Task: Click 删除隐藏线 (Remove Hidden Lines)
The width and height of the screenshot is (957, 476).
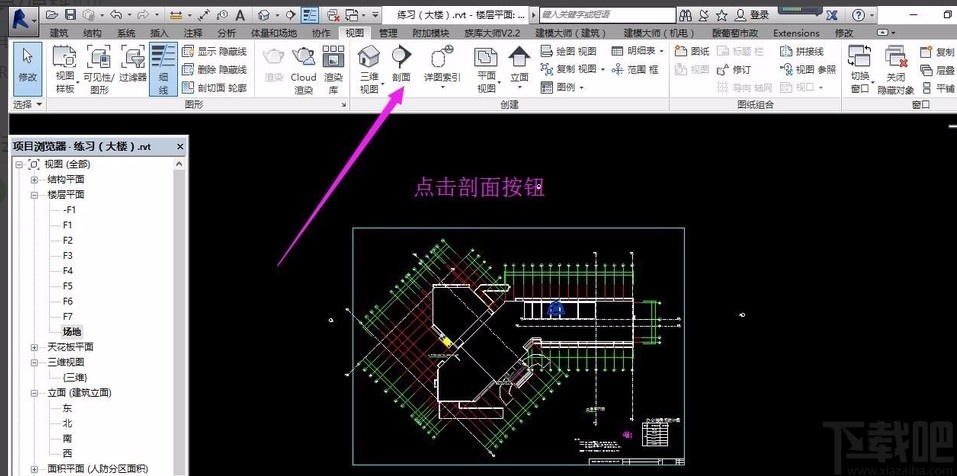Action: pyautogui.click(x=214, y=70)
